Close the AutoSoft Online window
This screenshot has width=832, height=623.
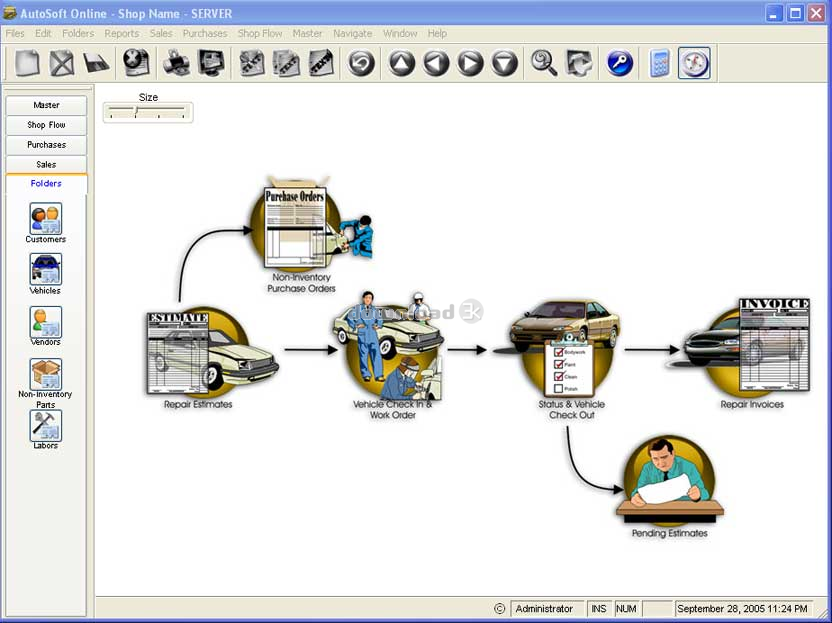(816, 13)
